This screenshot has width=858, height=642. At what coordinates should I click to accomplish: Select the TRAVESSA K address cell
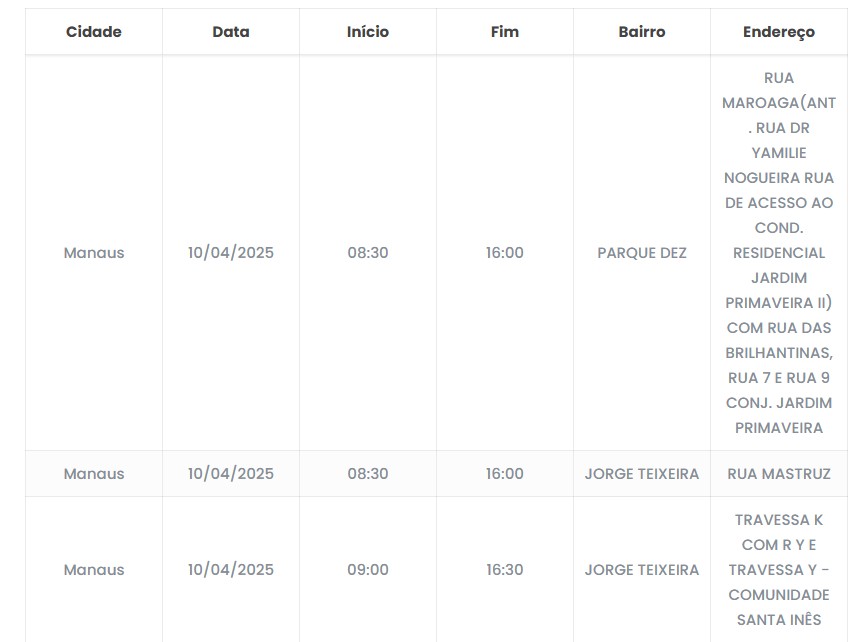[x=779, y=570]
